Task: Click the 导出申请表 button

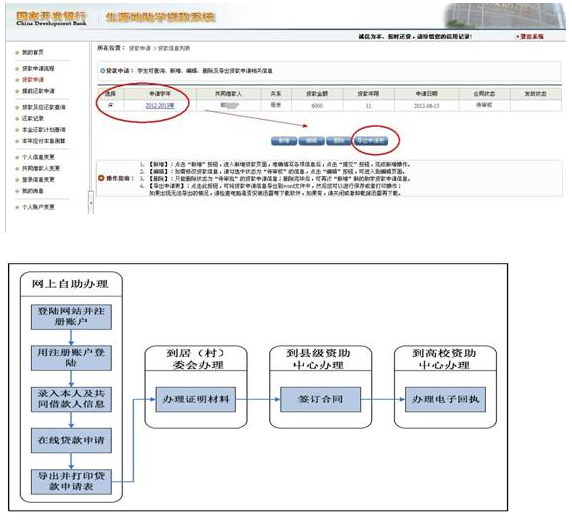Action: point(371,141)
